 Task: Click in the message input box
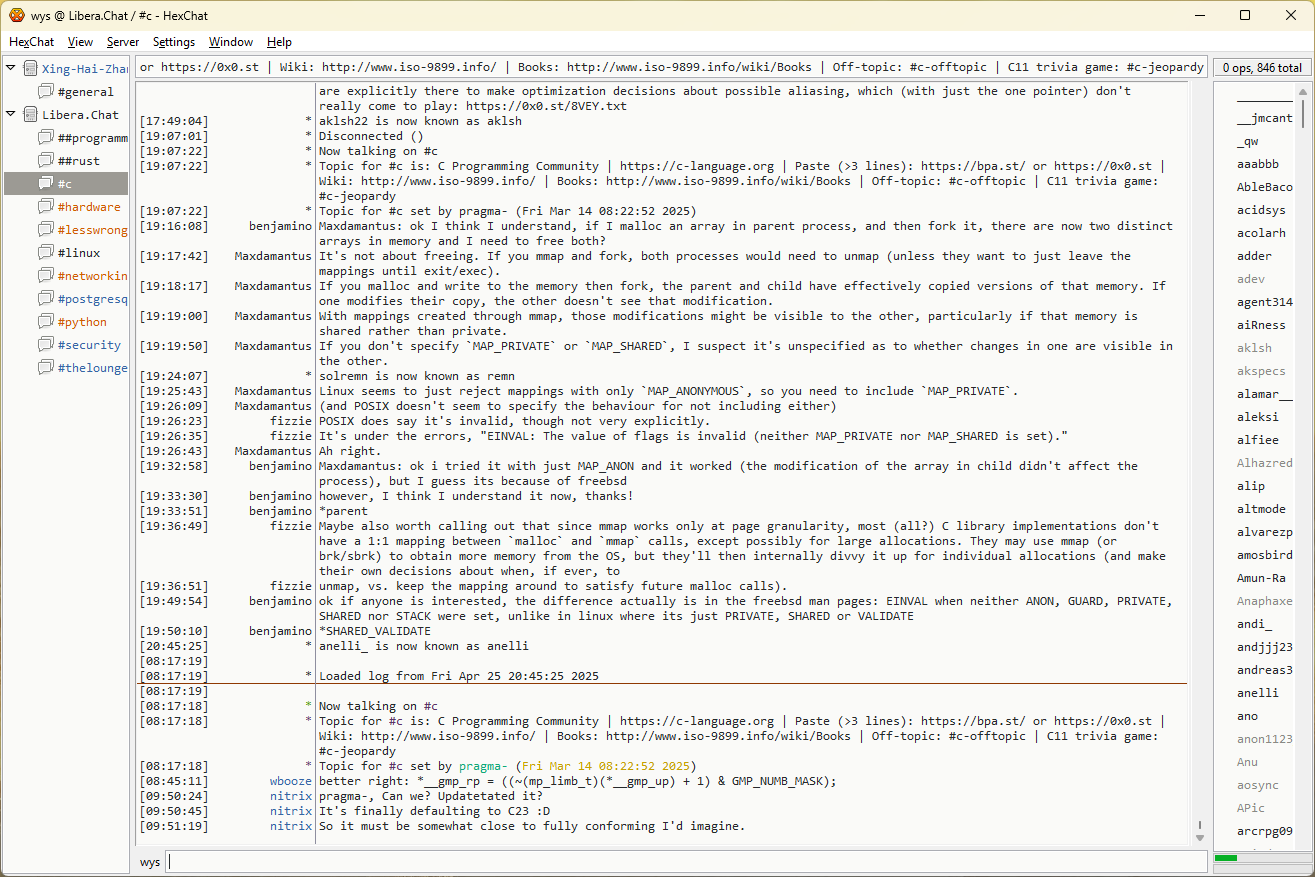pyautogui.click(x=685, y=862)
